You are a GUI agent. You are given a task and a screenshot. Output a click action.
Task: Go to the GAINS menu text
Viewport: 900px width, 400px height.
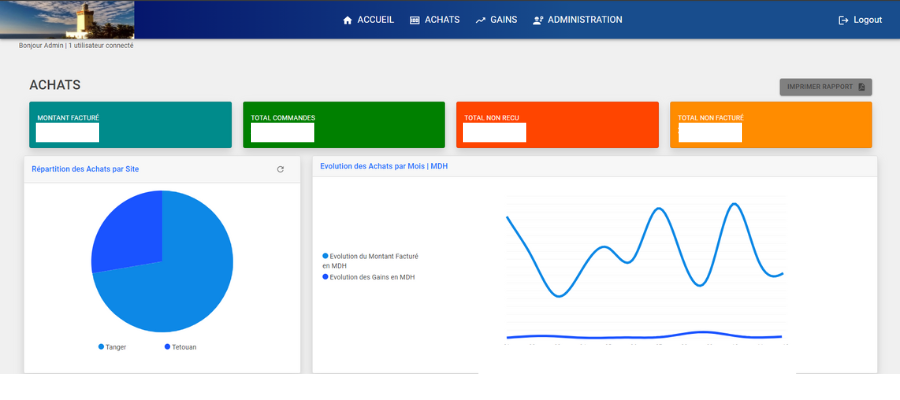click(504, 20)
